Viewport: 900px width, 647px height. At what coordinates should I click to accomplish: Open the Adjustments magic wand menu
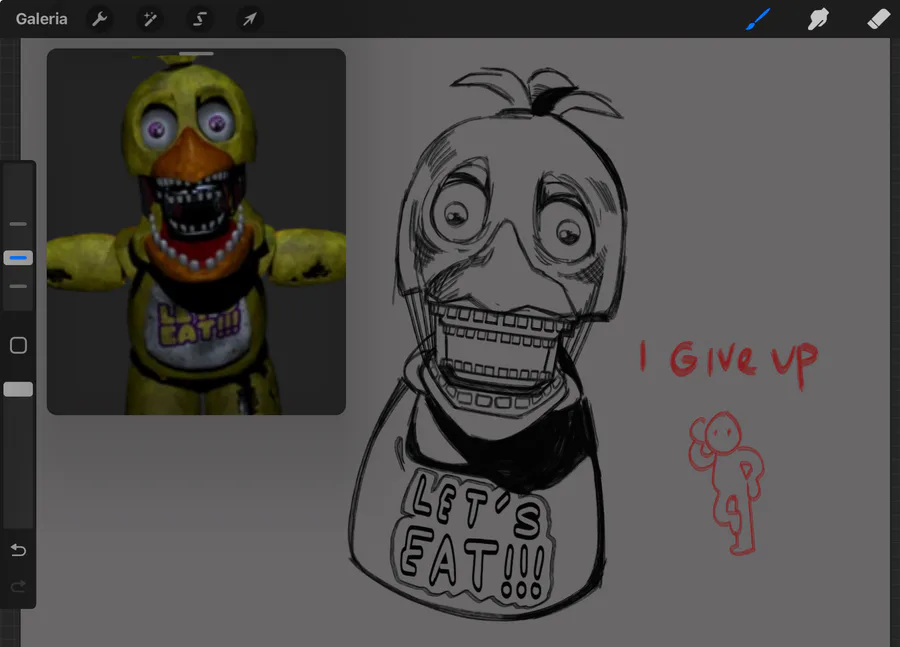click(x=150, y=19)
